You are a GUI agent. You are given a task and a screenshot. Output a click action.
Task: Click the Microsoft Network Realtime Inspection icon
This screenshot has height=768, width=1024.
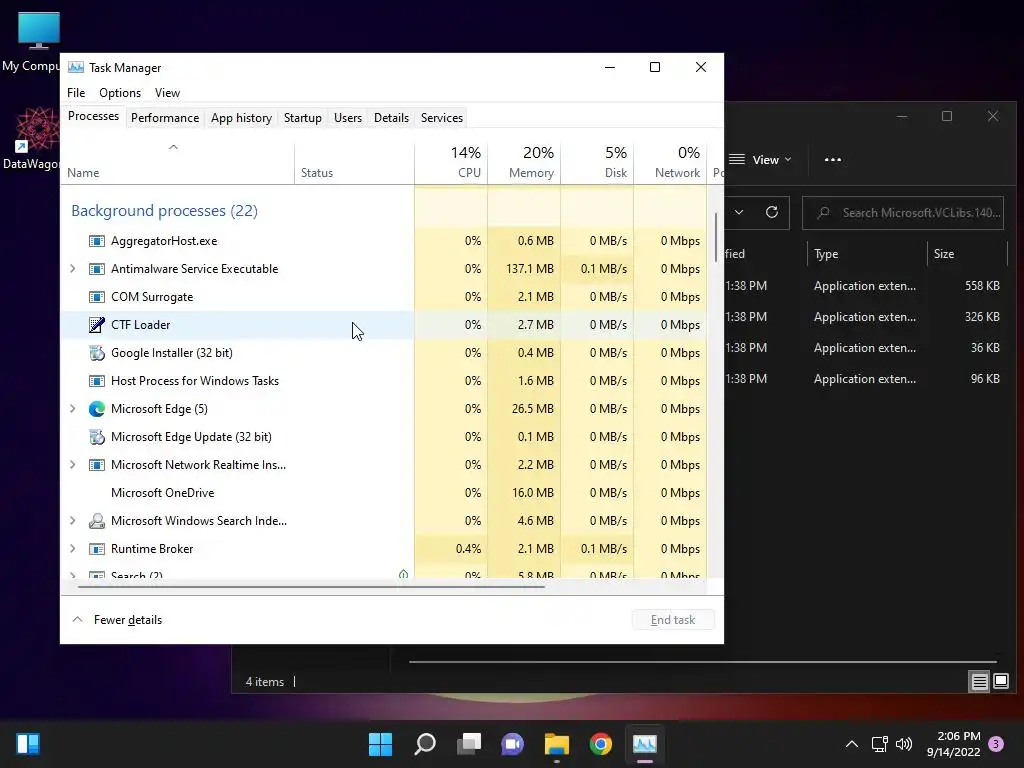pyautogui.click(x=97, y=465)
